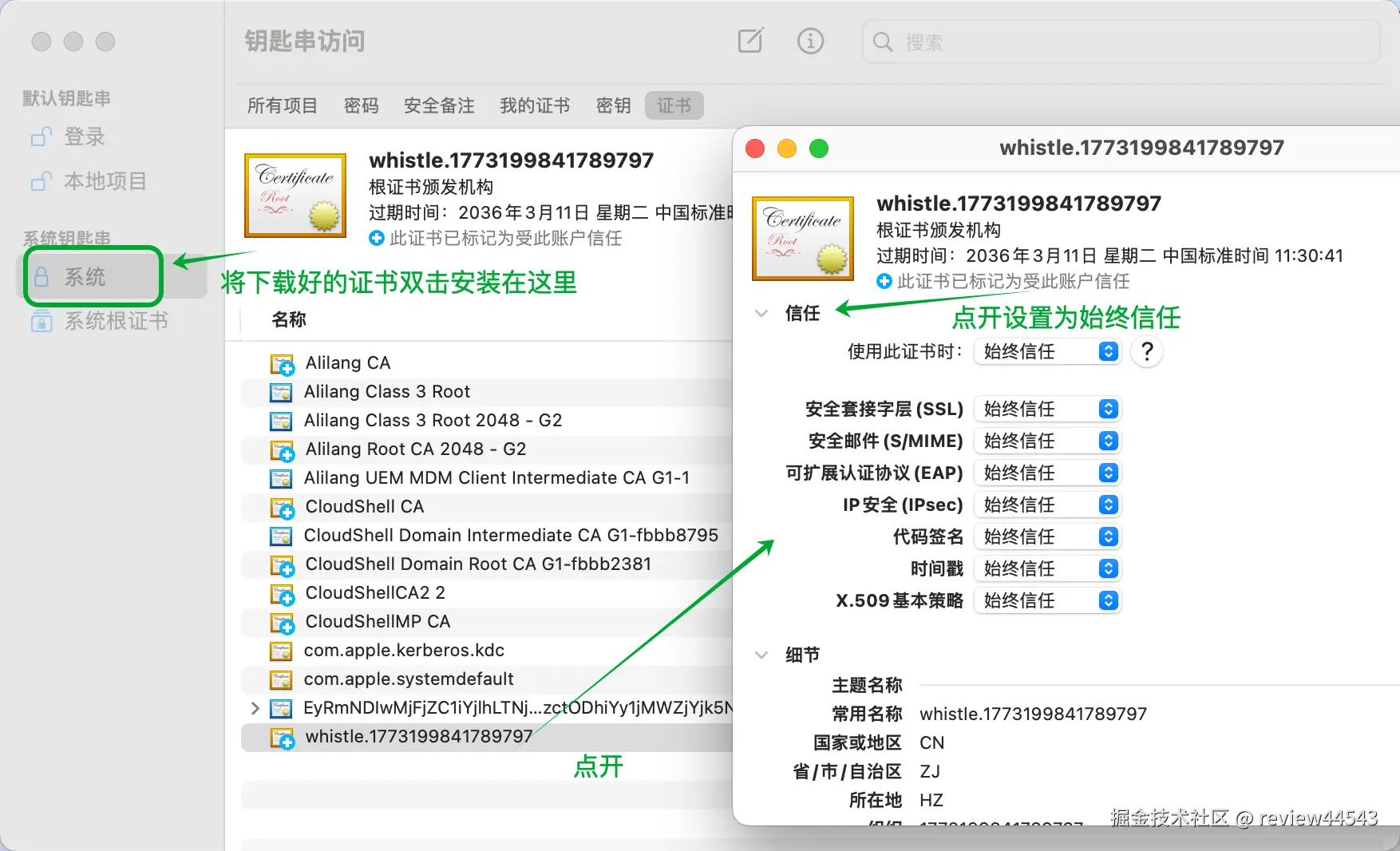Switch to the 安全备注 tab

(x=439, y=105)
